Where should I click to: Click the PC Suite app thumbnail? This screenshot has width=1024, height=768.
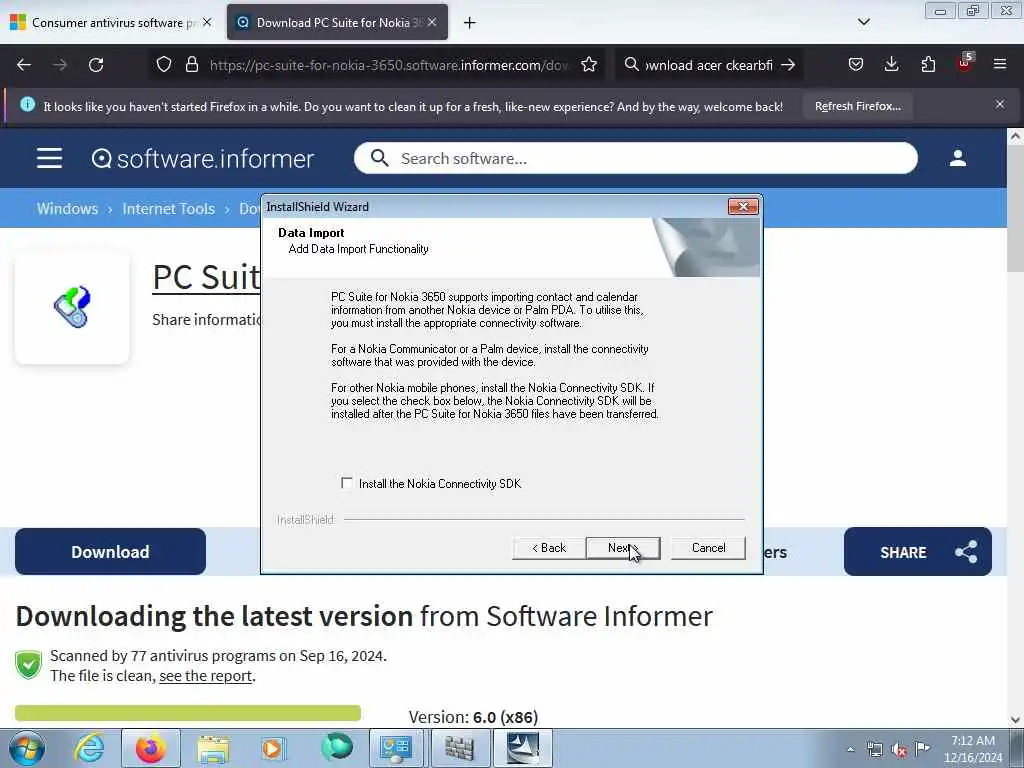[72, 308]
